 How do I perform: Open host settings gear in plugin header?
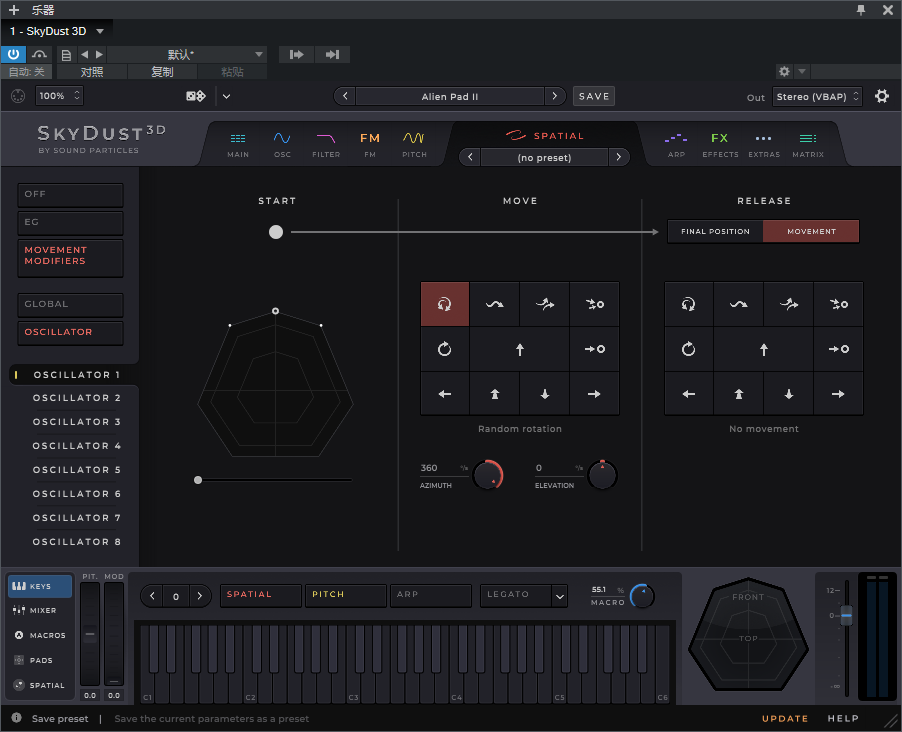tap(784, 71)
